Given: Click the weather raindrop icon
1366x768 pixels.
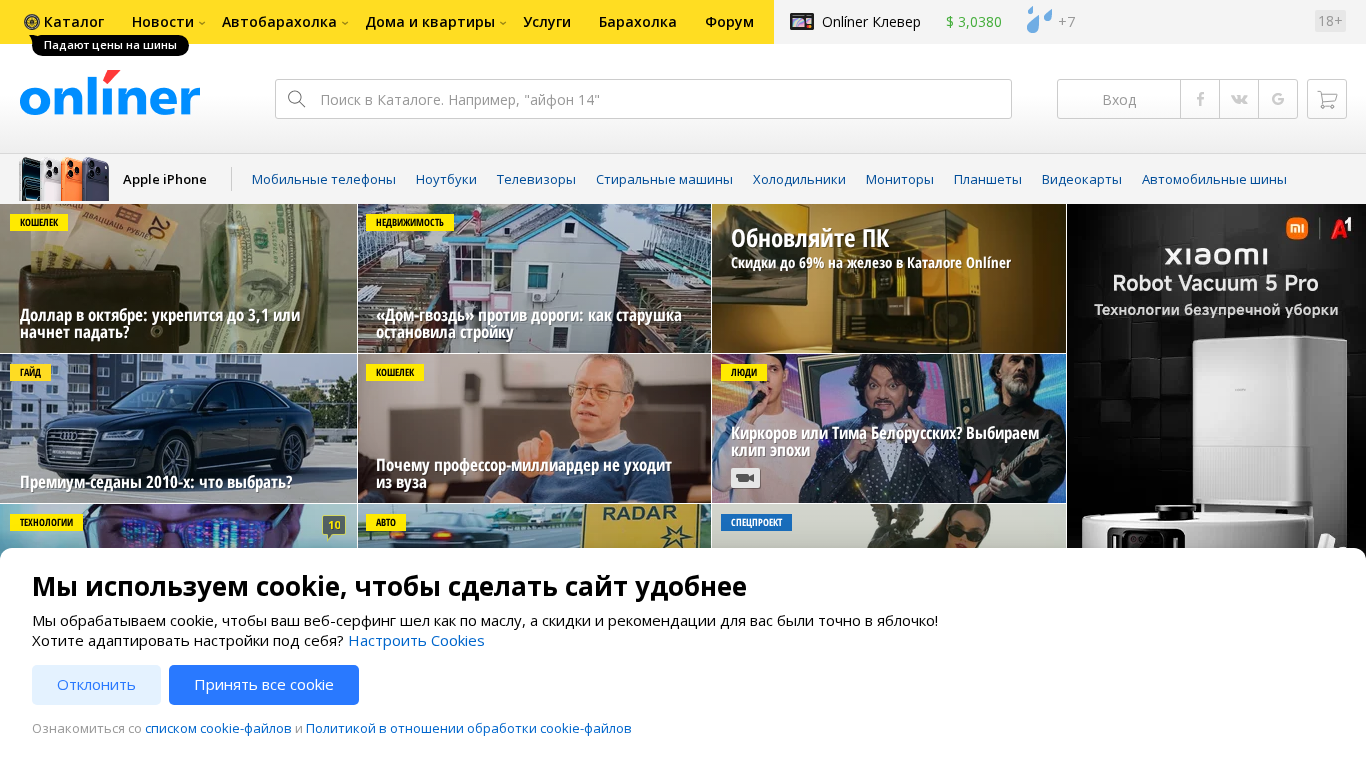Looking at the screenshot, I should [x=1039, y=20].
